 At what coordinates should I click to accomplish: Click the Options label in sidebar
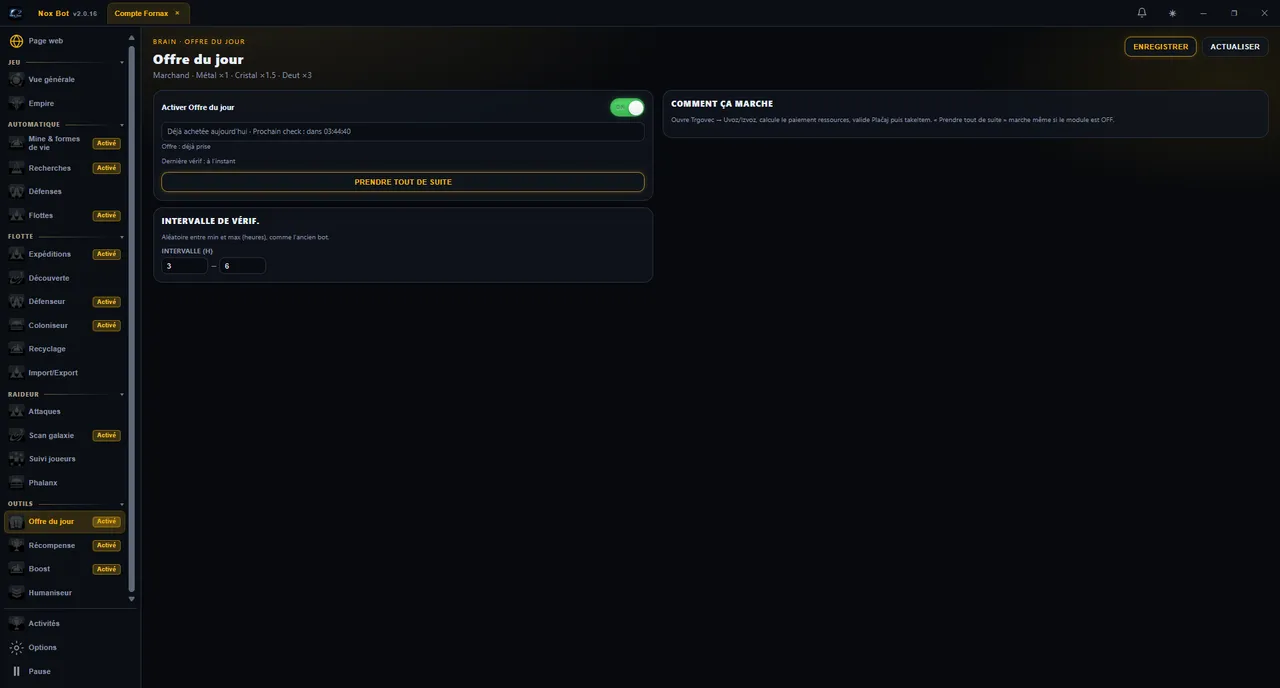pos(43,647)
